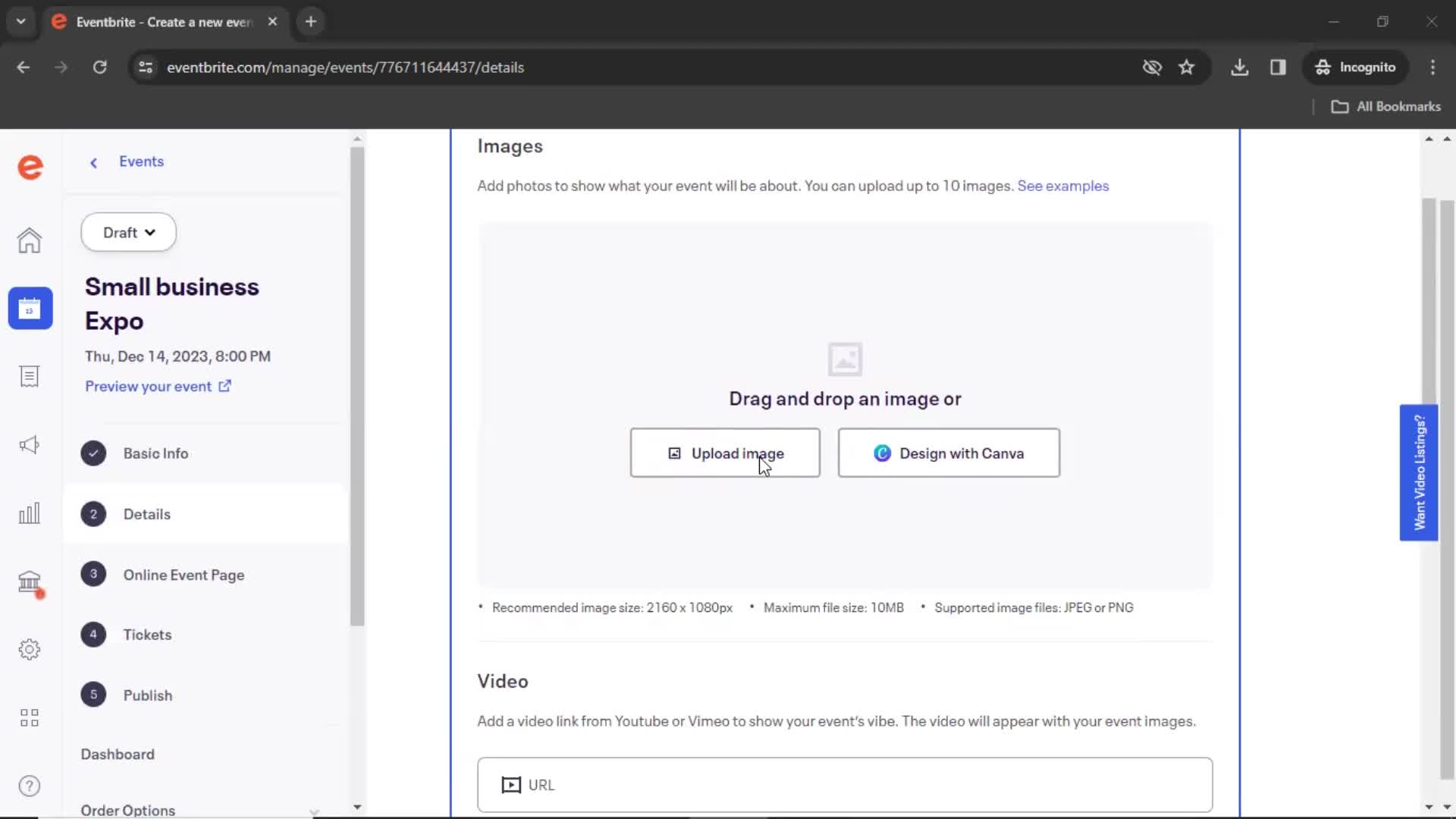Click the Online Event Page step 3

[184, 575]
